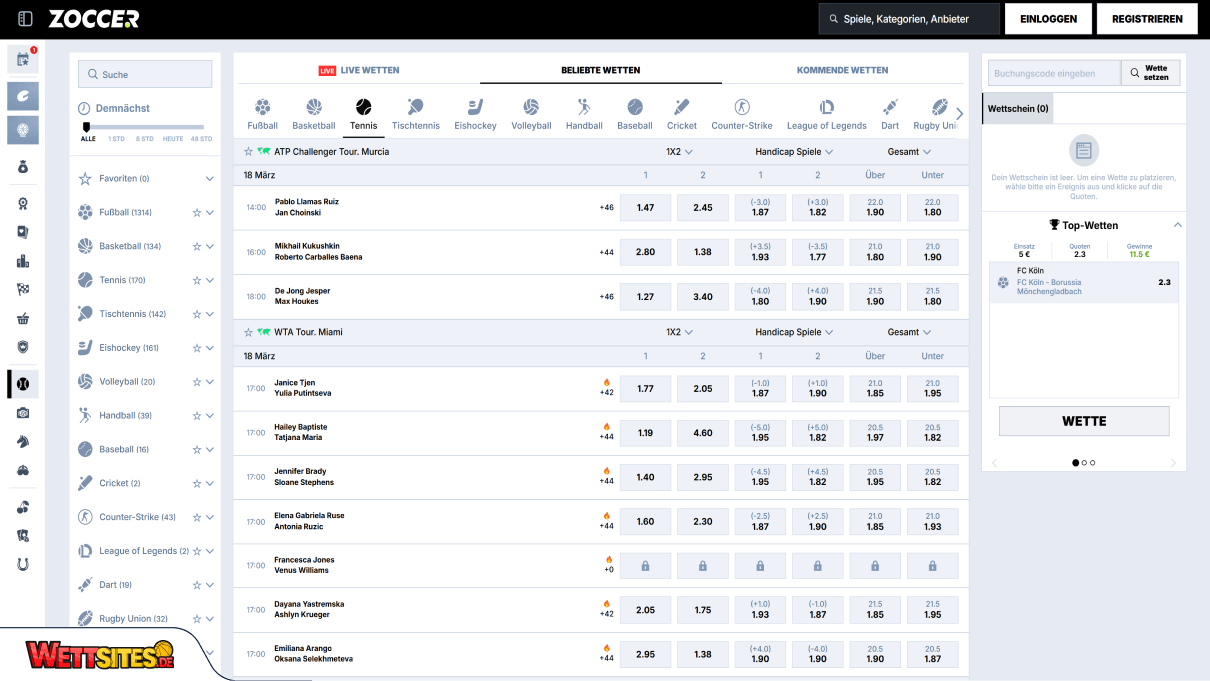Click the Einloggen button

coord(1048,19)
